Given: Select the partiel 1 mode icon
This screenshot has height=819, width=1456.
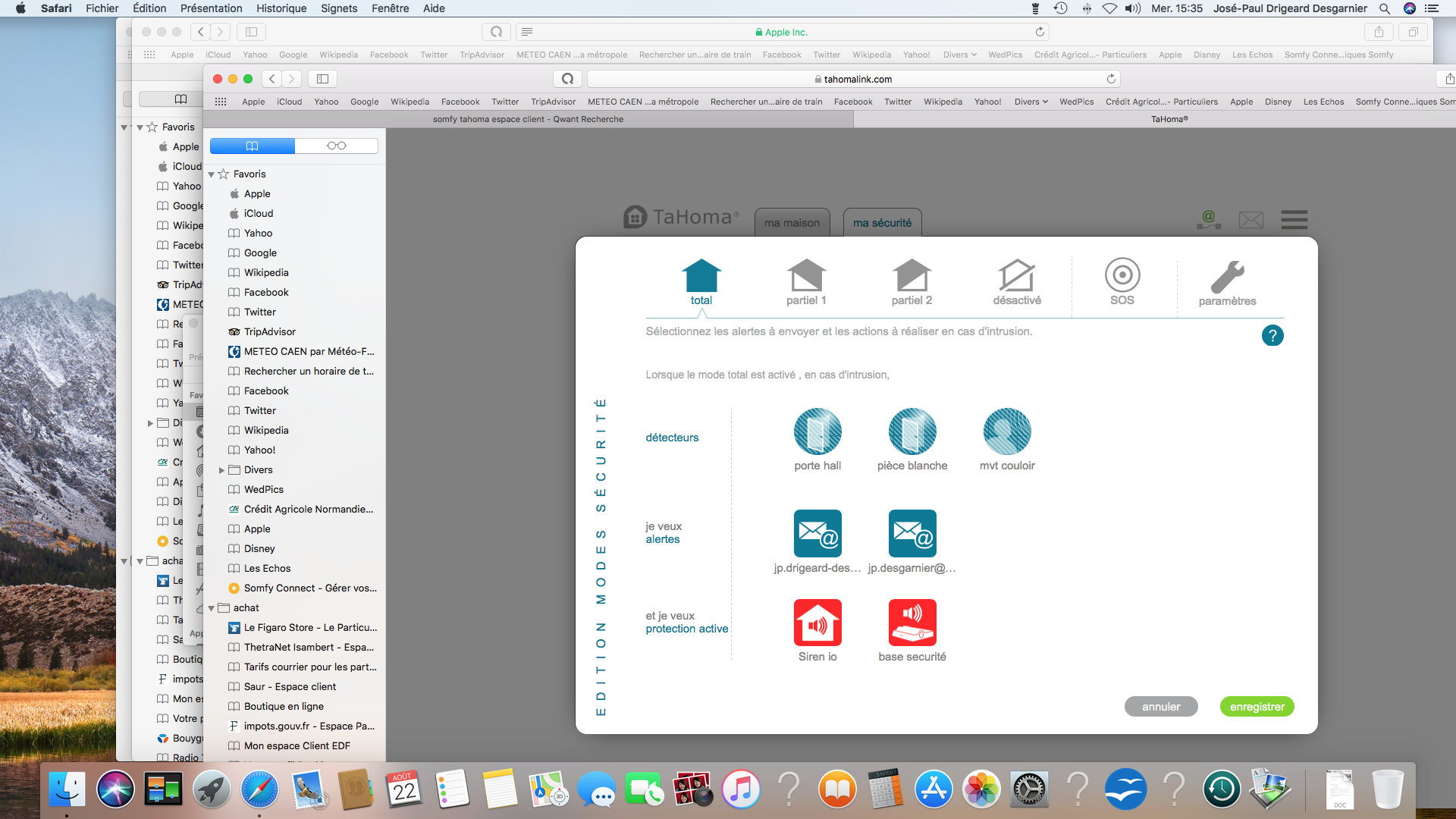Looking at the screenshot, I should tap(806, 277).
